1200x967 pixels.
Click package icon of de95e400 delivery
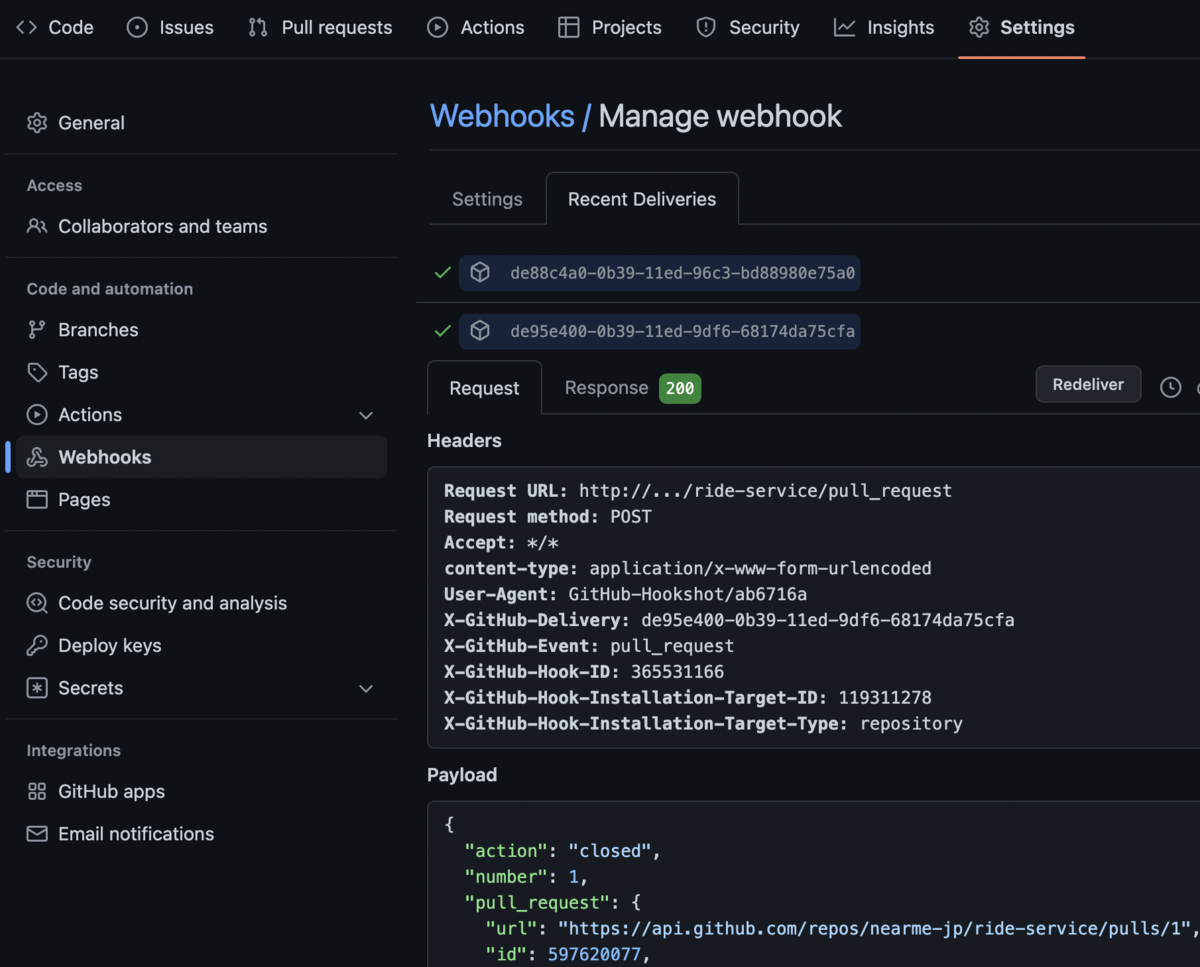[480, 331]
